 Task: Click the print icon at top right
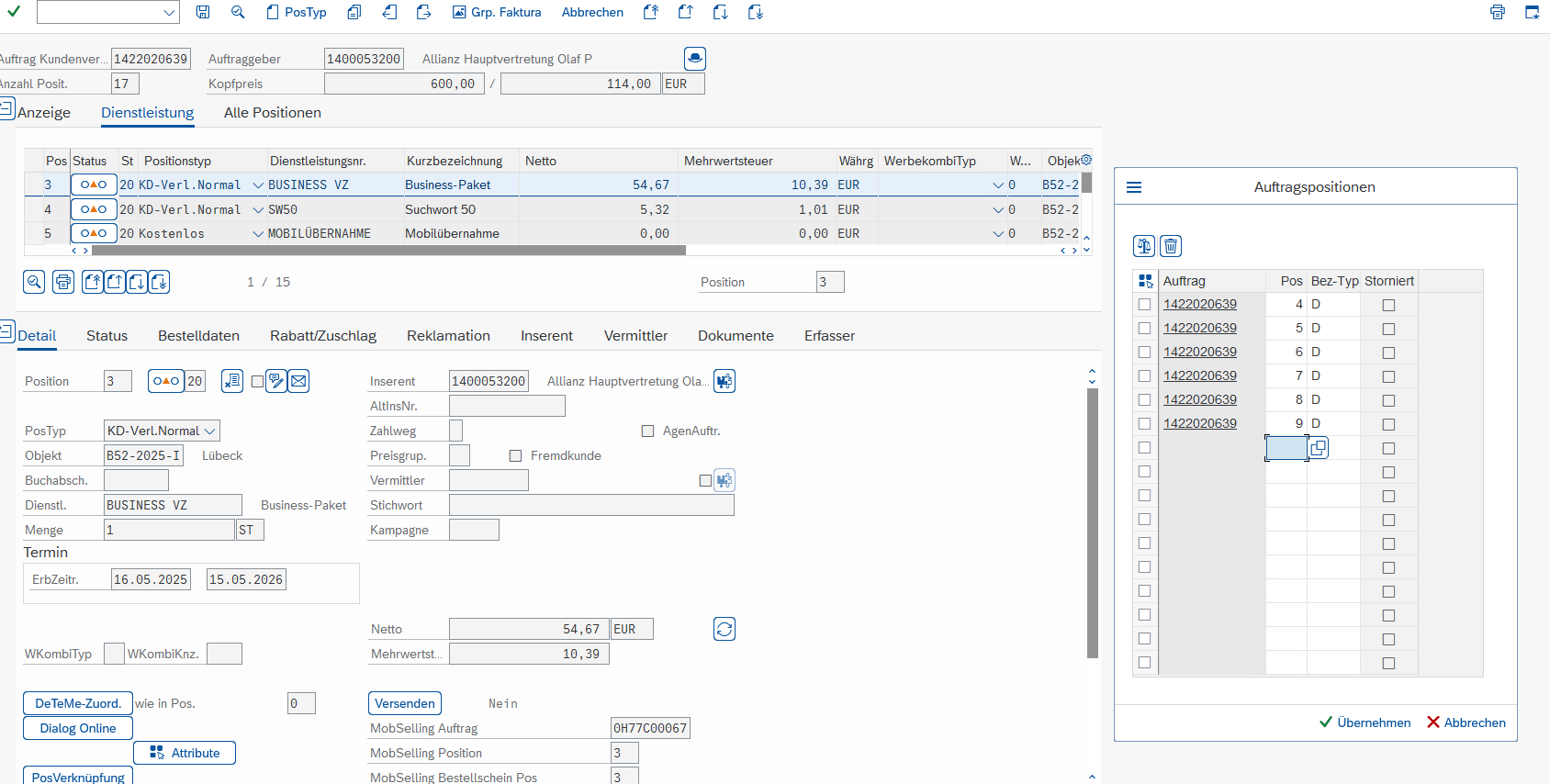[x=1498, y=12]
